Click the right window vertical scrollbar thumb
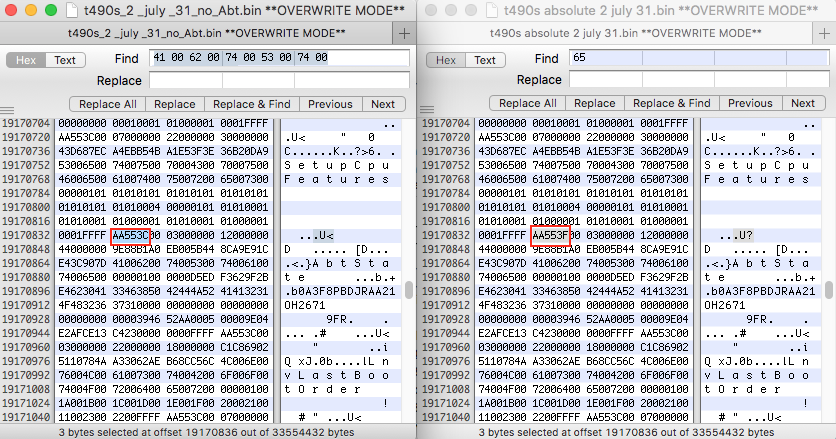 829,290
